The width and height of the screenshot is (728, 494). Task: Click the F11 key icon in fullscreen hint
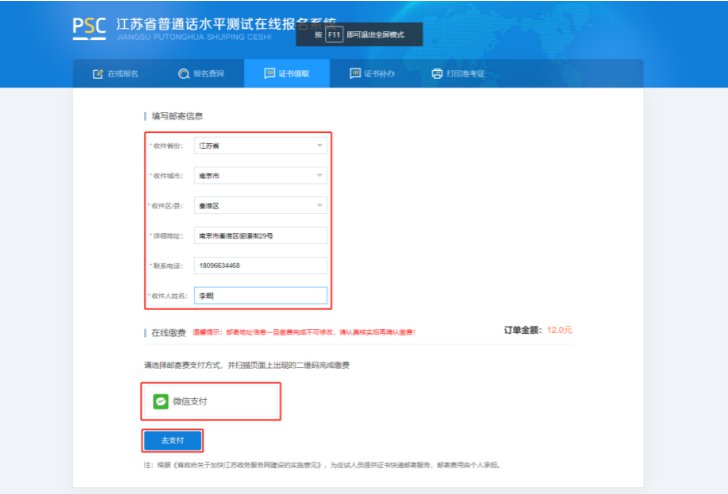(x=334, y=35)
